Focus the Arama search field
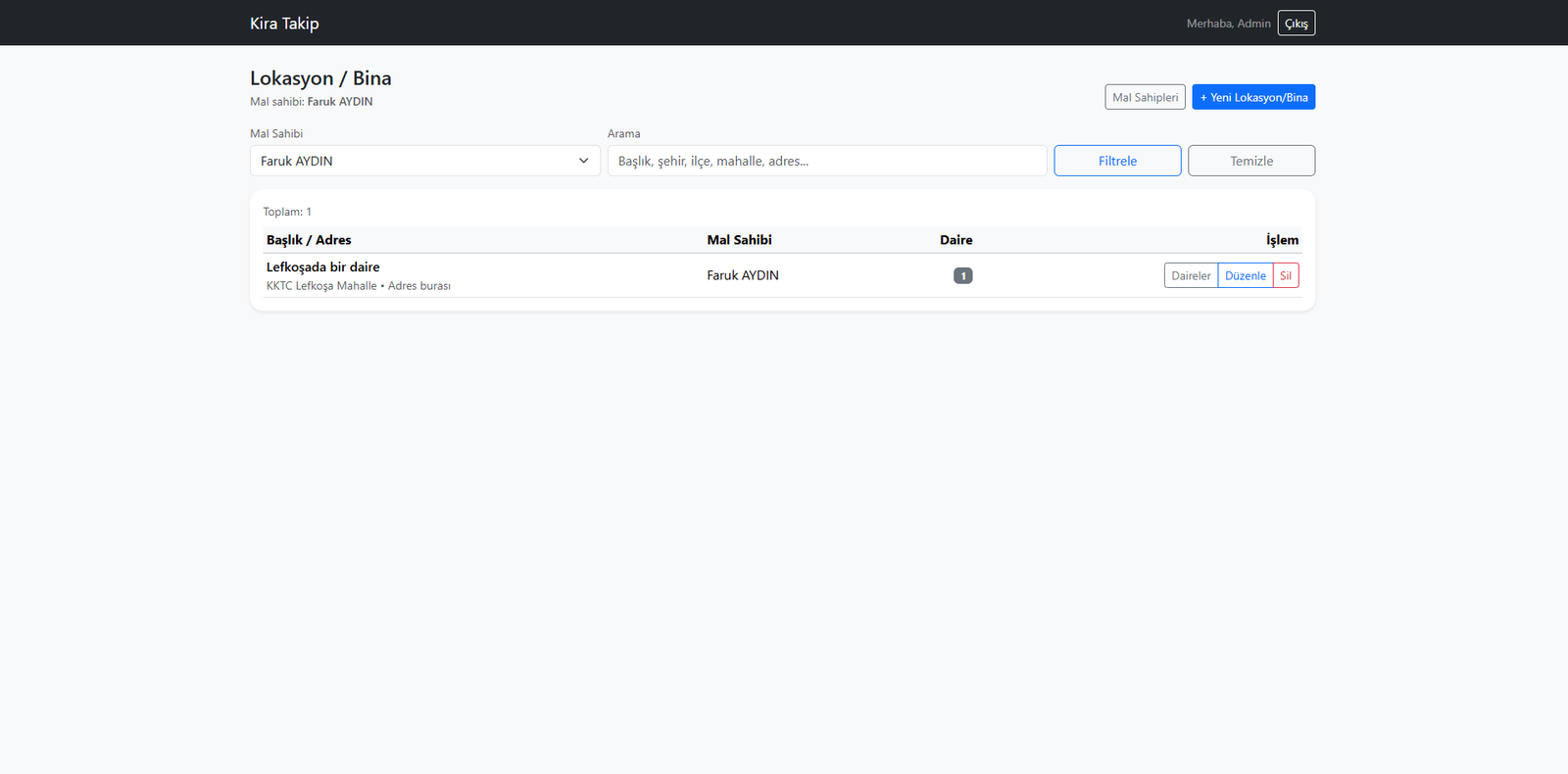 826,161
